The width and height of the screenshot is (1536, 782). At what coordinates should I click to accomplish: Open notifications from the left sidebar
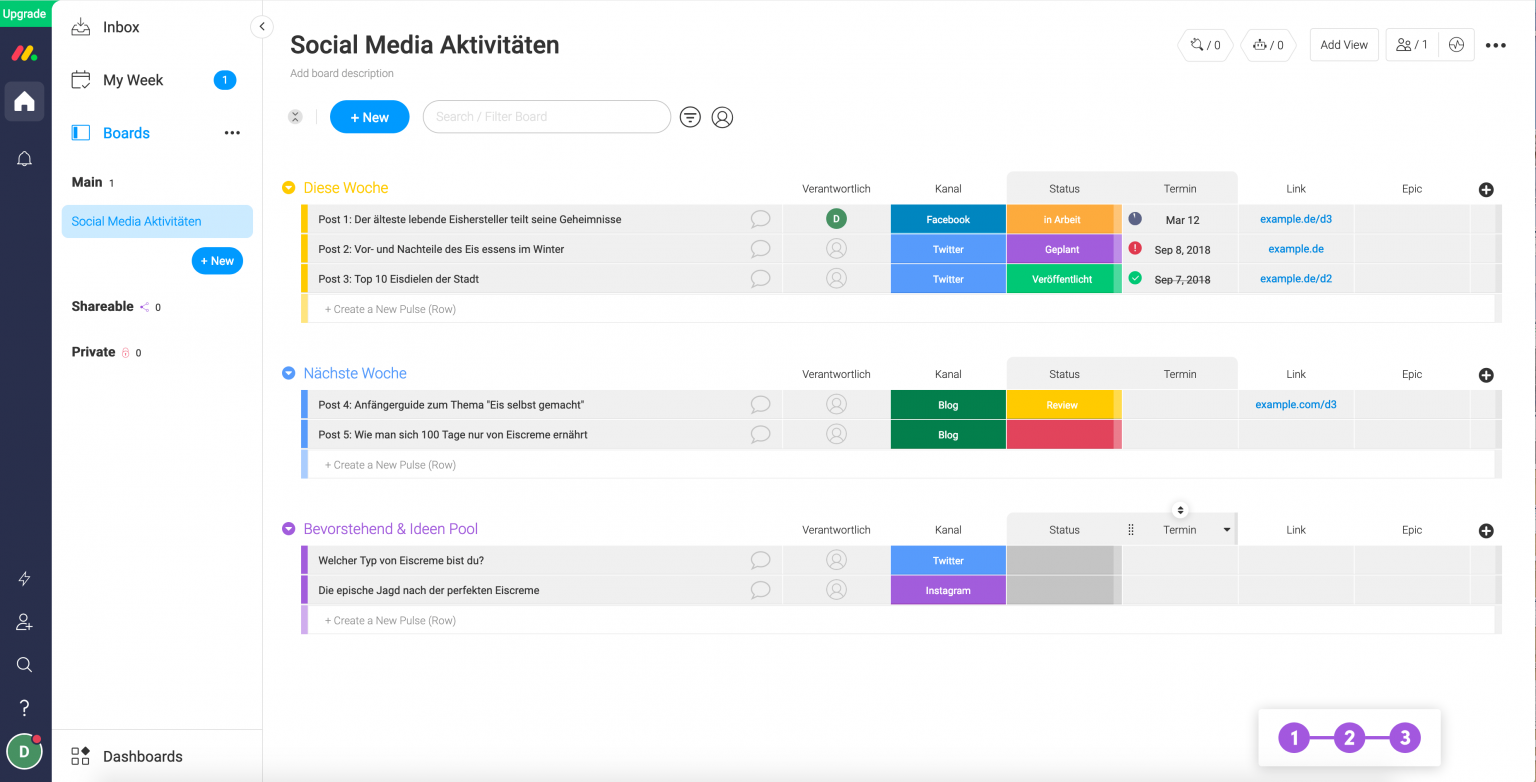(x=24, y=158)
